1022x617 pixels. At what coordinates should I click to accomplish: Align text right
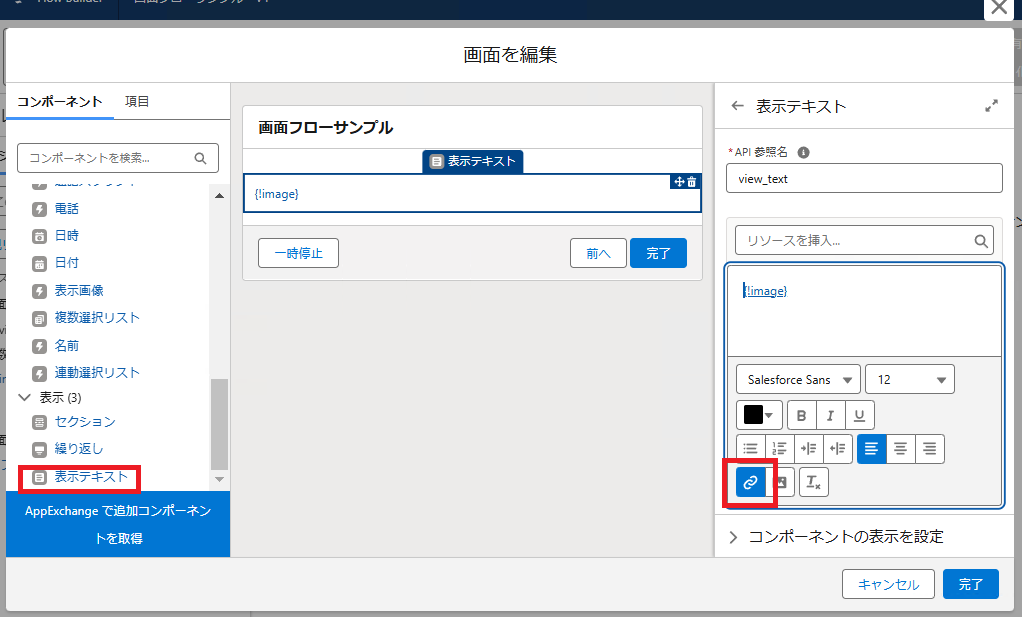click(x=929, y=448)
